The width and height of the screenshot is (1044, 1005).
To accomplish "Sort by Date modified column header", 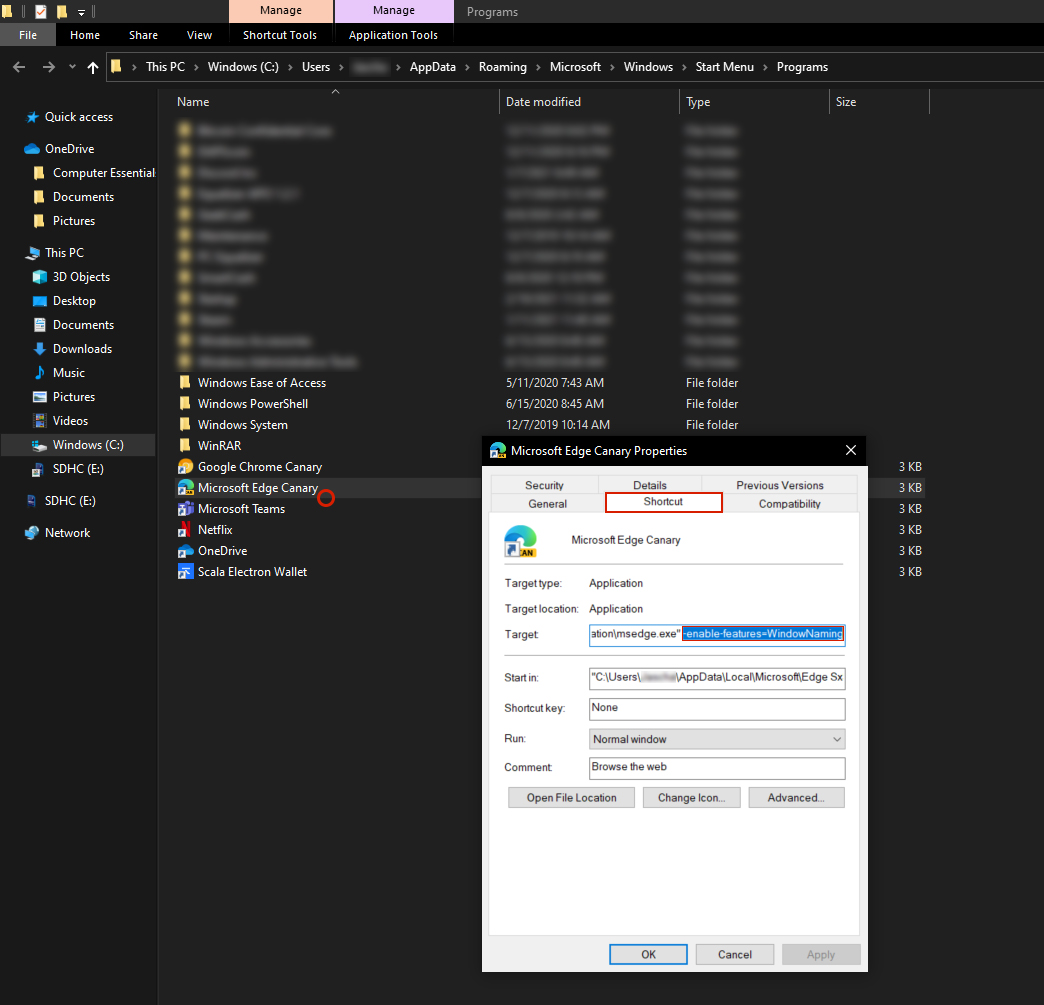I will point(543,102).
